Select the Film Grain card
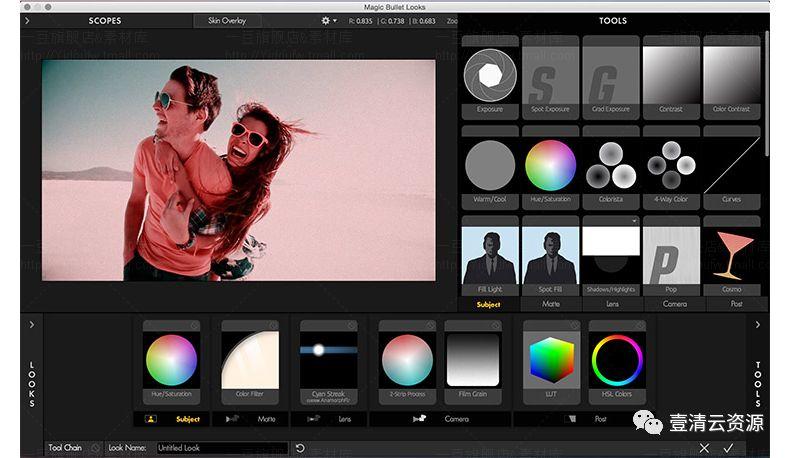Screen dimensions: 790x458 coord(473,362)
